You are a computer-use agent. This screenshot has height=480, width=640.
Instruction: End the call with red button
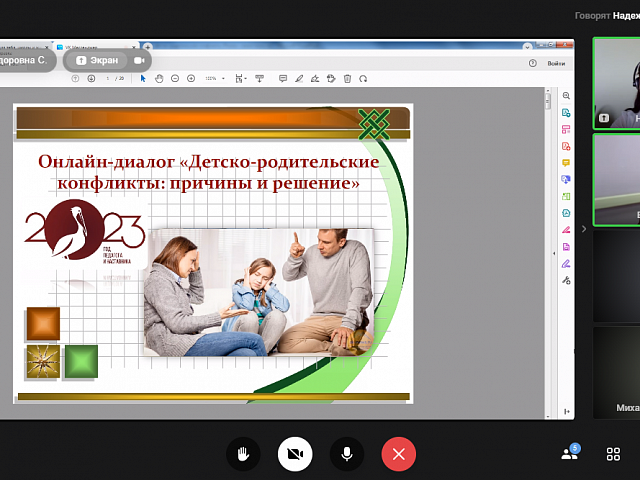click(398, 454)
